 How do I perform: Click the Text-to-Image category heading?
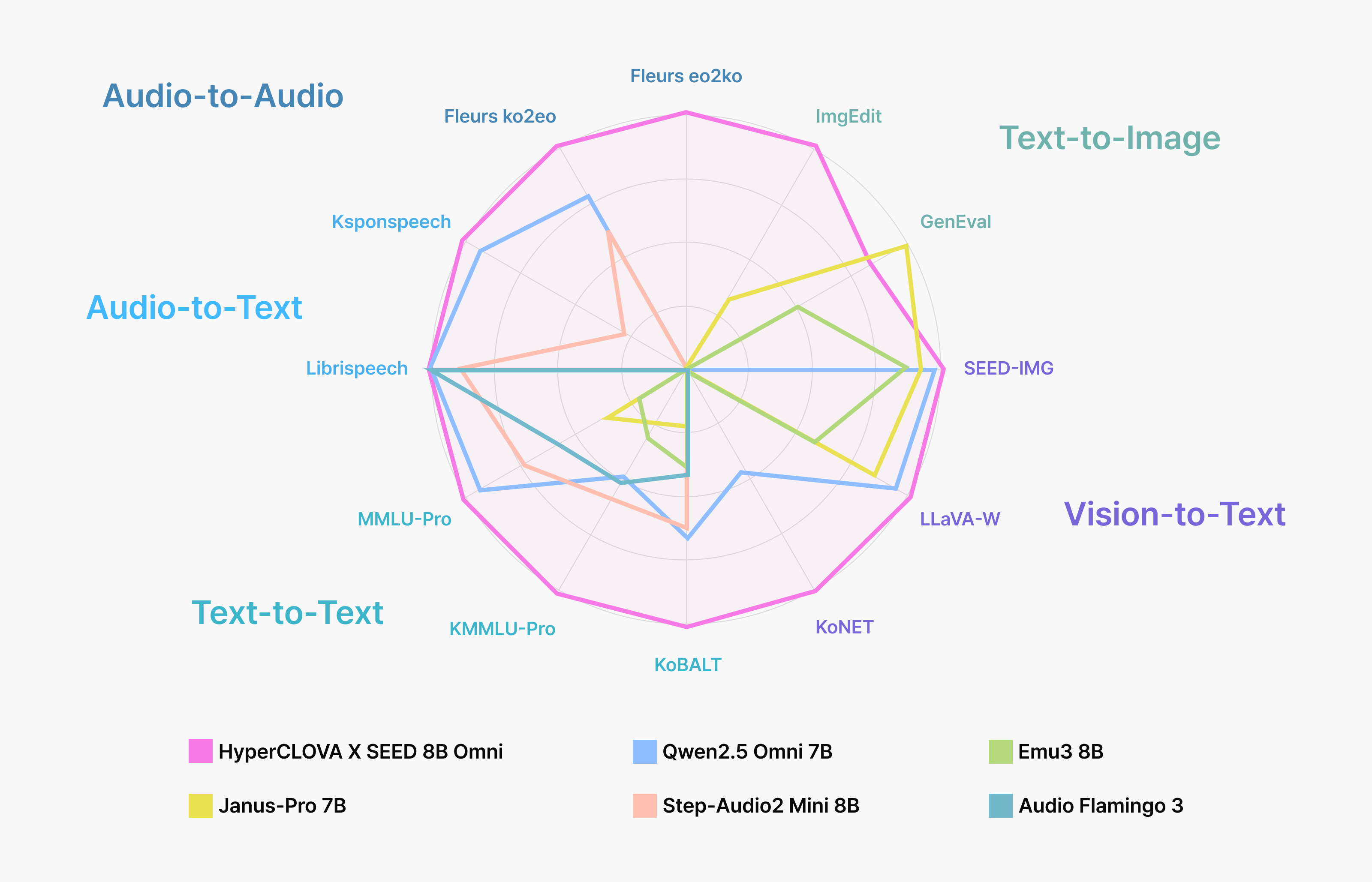click(x=1110, y=138)
